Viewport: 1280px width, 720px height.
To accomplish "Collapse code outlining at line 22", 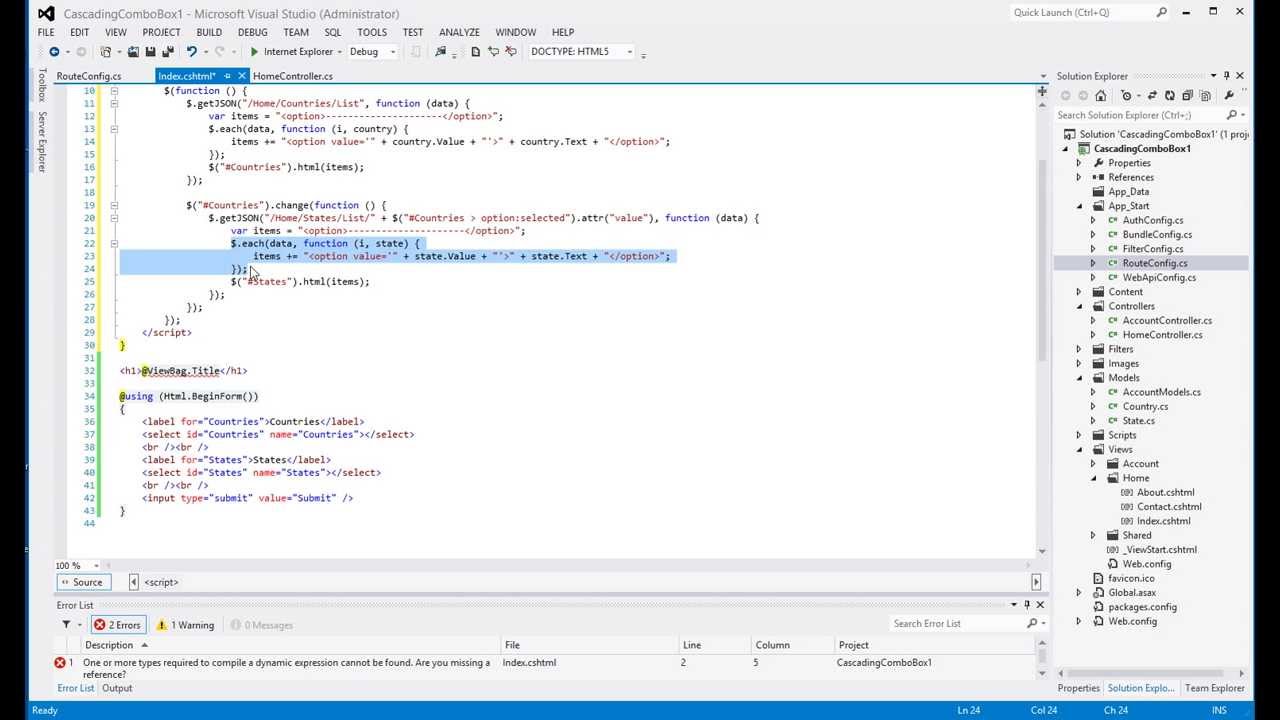I will click(114, 243).
